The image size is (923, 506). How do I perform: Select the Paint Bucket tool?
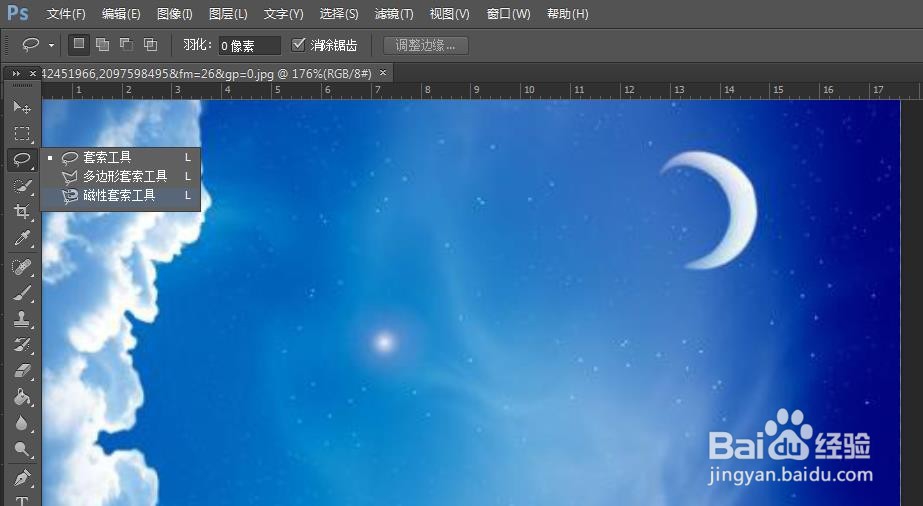click(22, 397)
